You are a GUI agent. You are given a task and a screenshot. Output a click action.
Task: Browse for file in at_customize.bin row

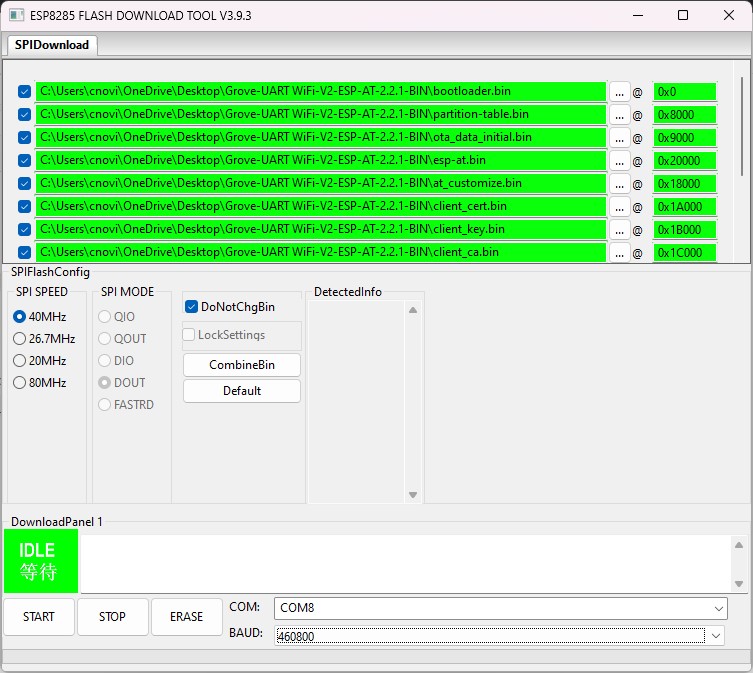(x=619, y=184)
